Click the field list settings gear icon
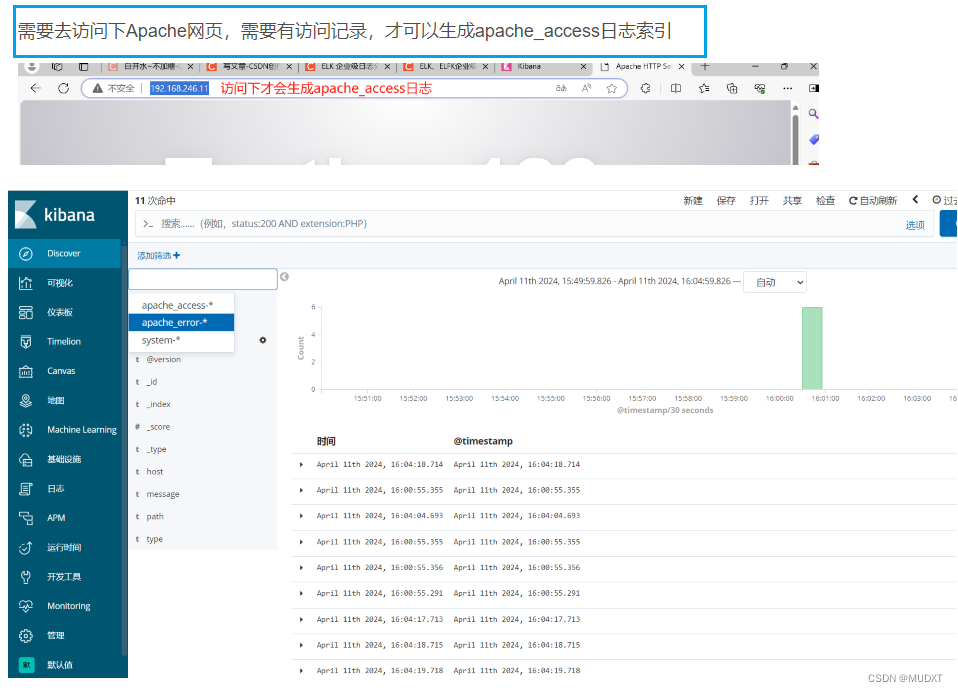 [263, 340]
